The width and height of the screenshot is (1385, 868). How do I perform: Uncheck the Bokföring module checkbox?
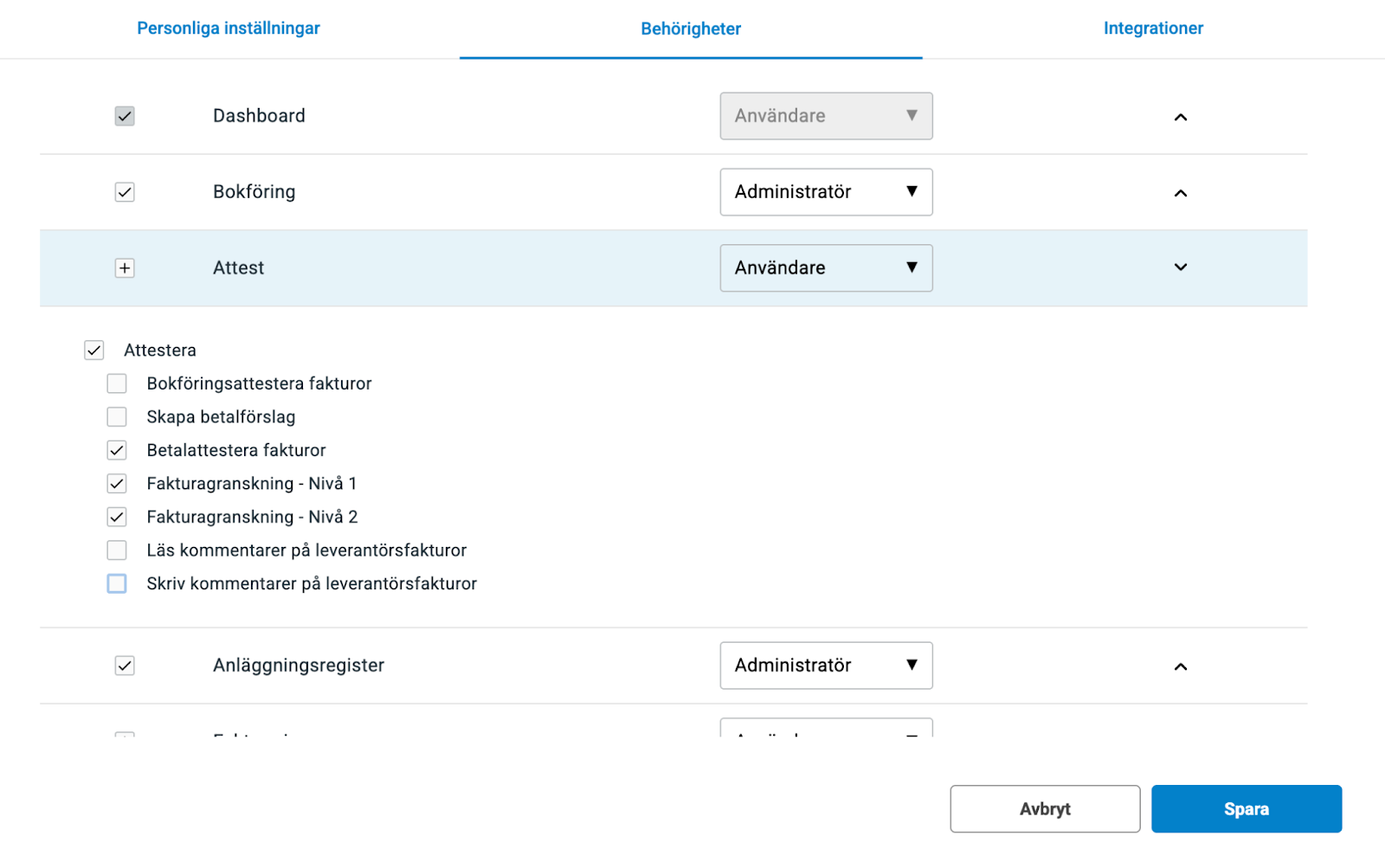click(x=125, y=192)
